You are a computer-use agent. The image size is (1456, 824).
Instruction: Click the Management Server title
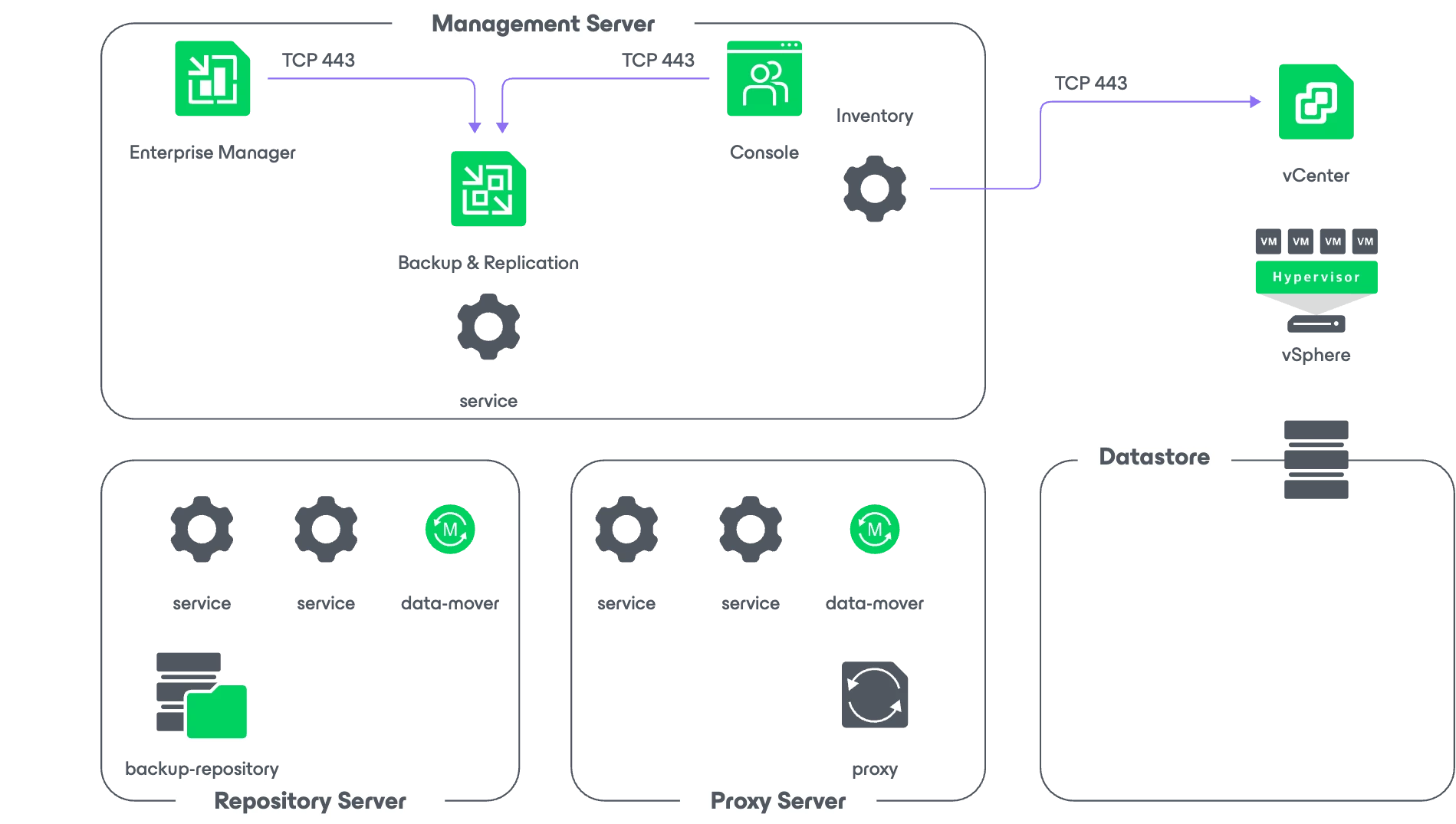tap(543, 24)
